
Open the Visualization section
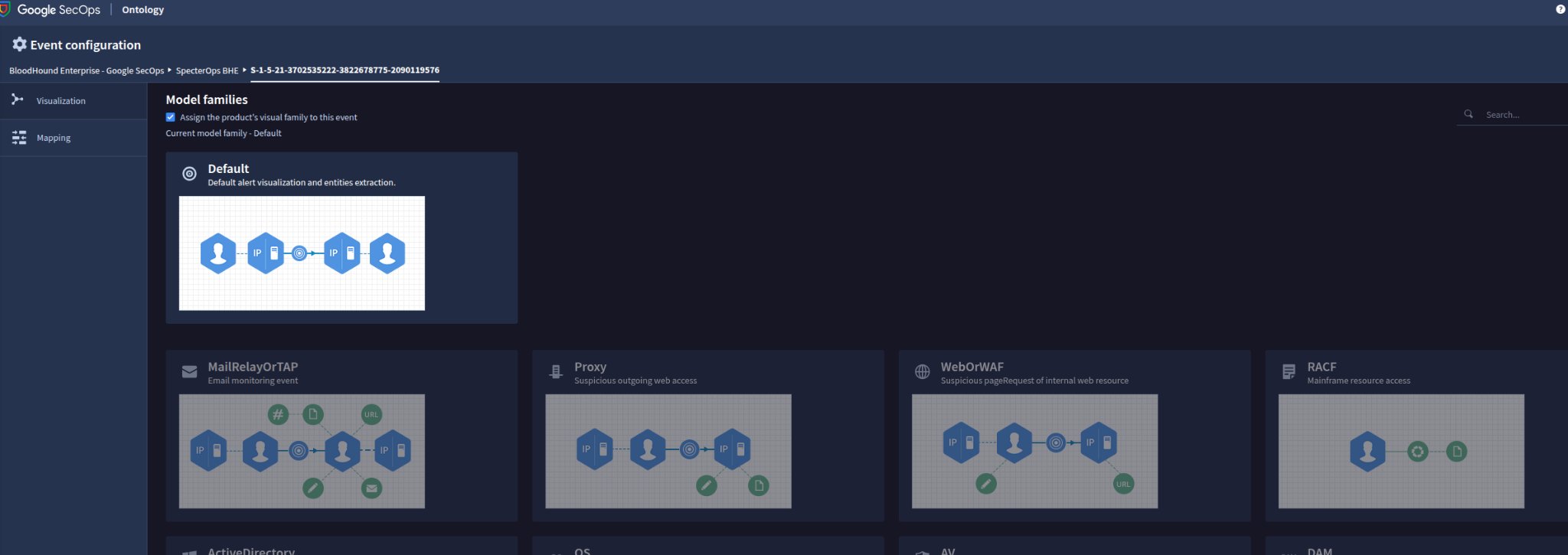click(73, 100)
